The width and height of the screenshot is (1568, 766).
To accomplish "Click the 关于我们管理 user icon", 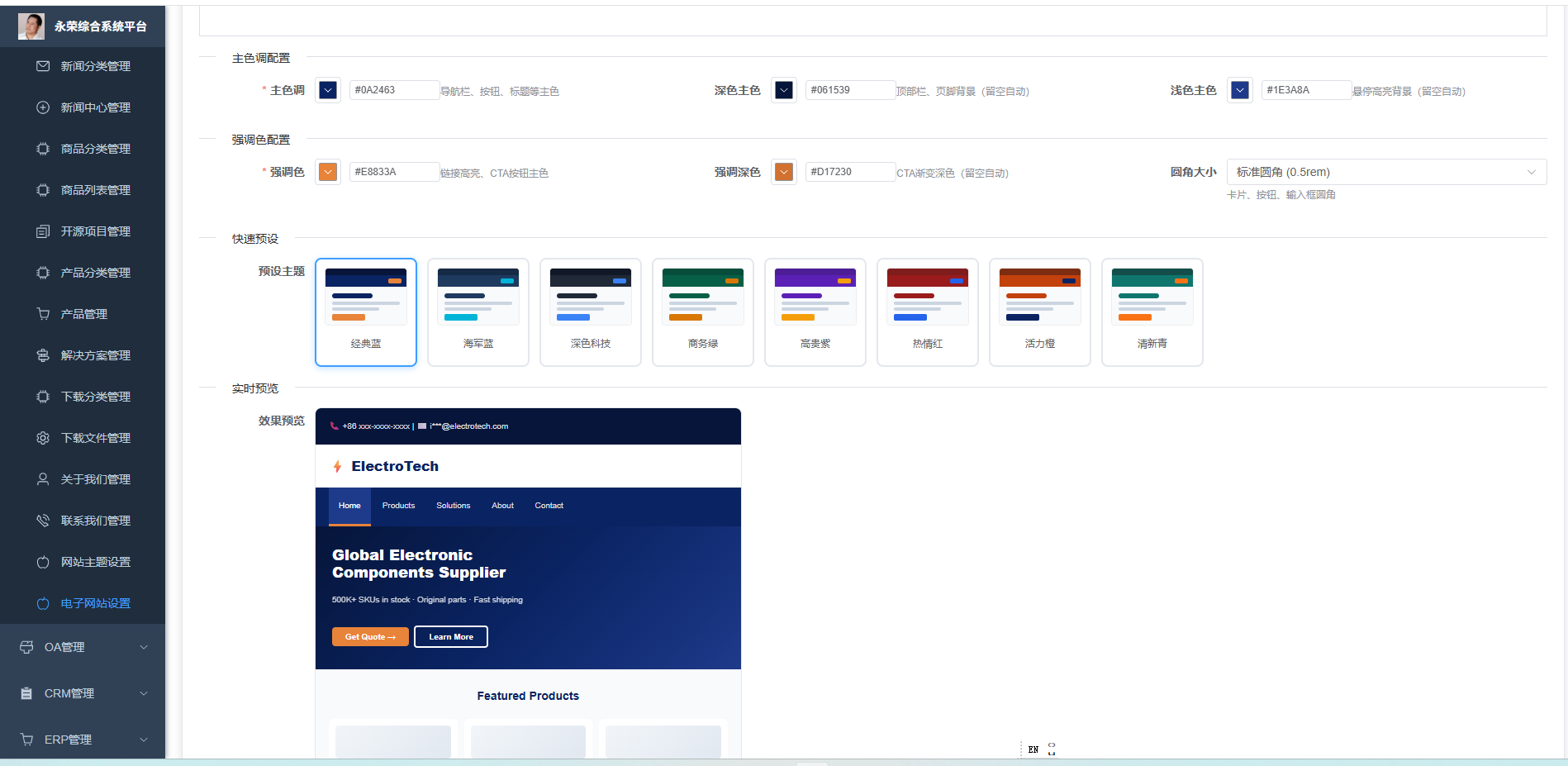I will tap(43, 479).
